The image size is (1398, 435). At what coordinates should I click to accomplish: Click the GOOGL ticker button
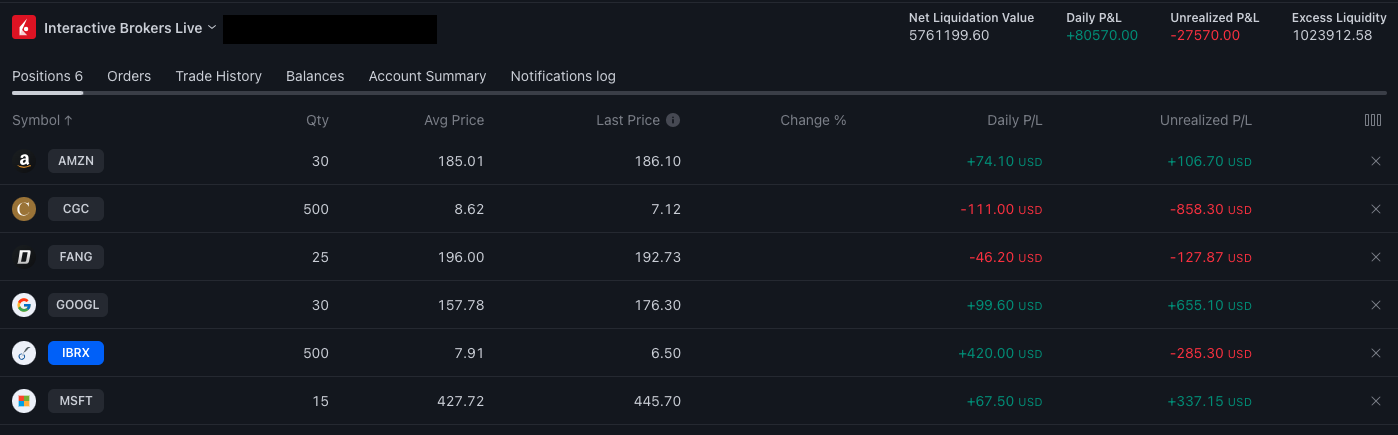point(78,305)
